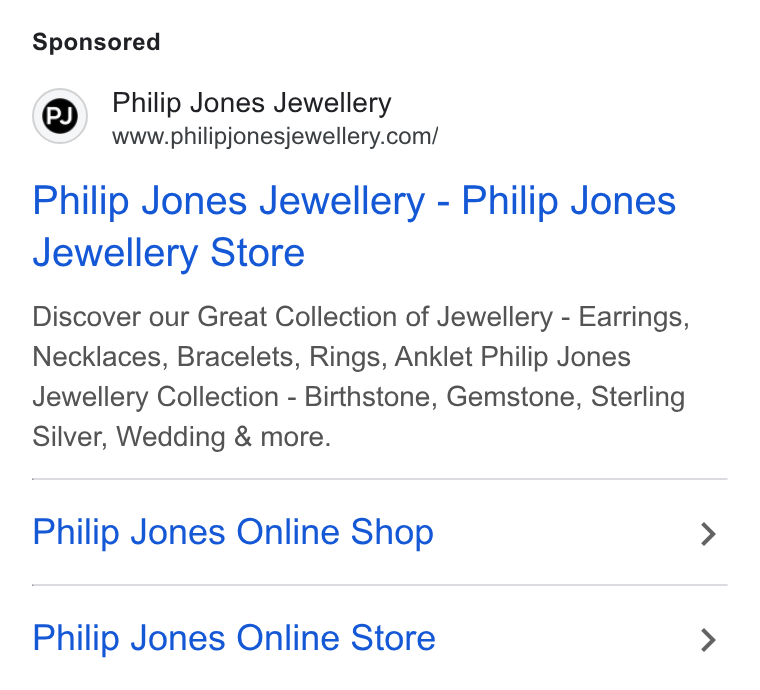This screenshot has height=690, width=760.
Task: Click the 'Jewellery Store' headline second line
Action: click(x=169, y=253)
